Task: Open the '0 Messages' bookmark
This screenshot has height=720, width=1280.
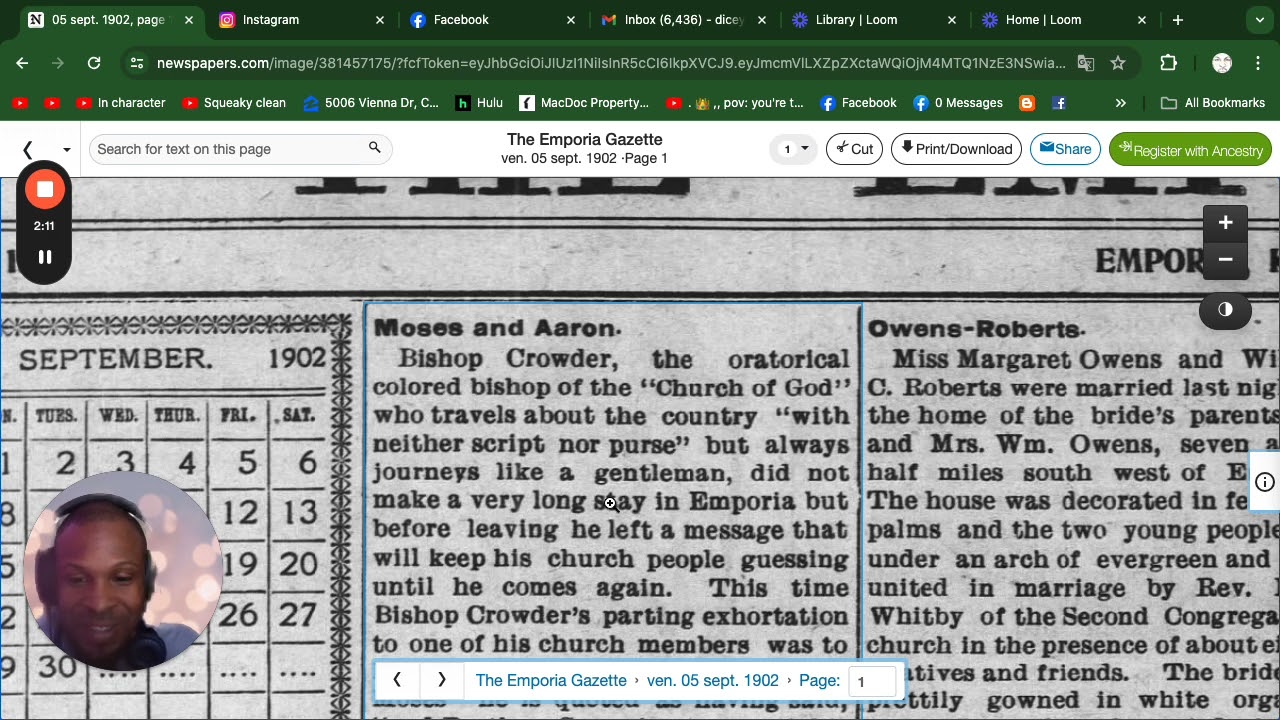Action: (x=958, y=103)
